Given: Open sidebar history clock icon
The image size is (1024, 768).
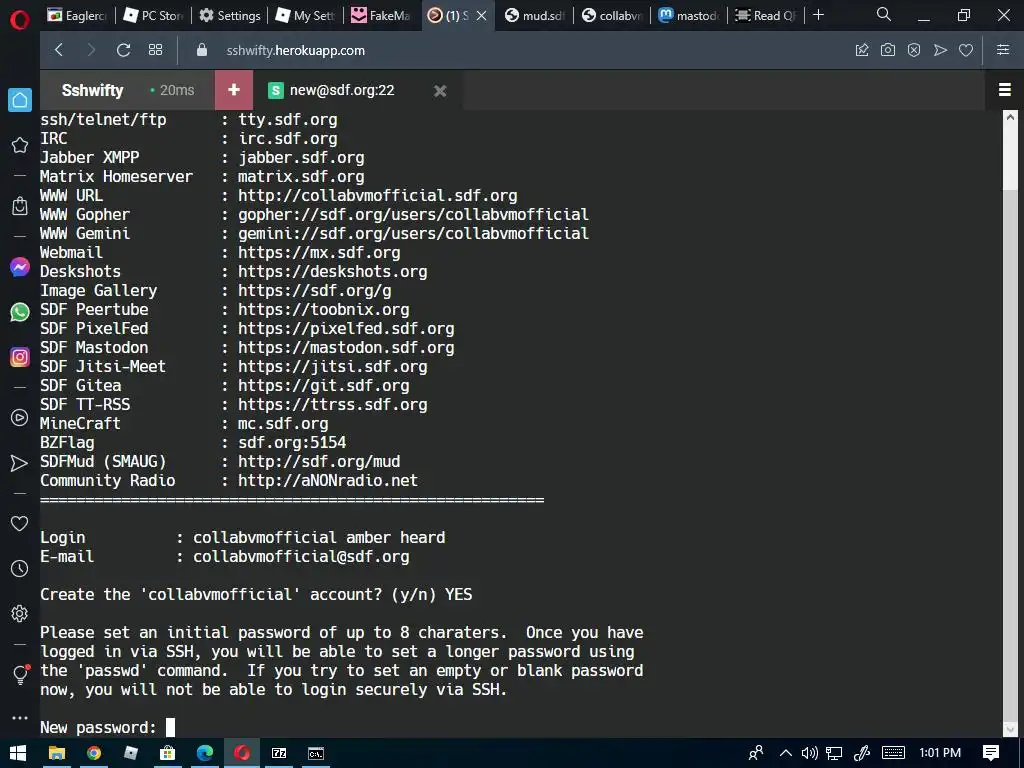Looking at the screenshot, I should pos(20,569).
